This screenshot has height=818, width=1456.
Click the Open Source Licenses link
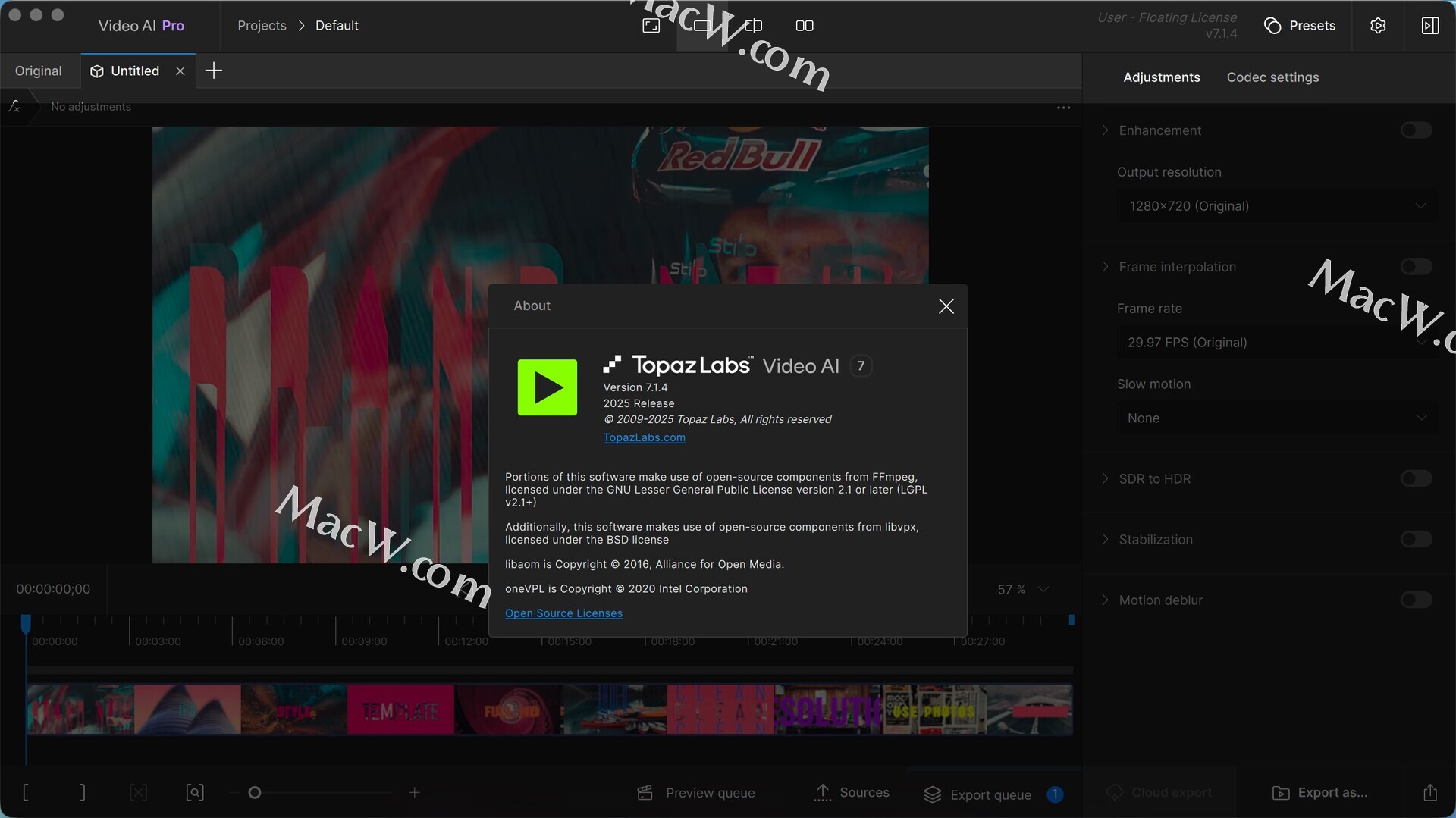(x=563, y=613)
